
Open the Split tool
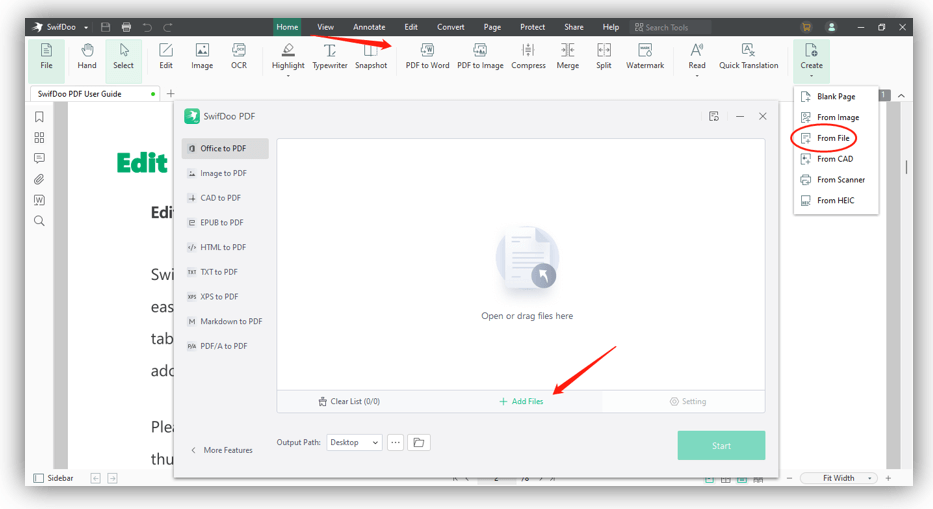[604, 57]
